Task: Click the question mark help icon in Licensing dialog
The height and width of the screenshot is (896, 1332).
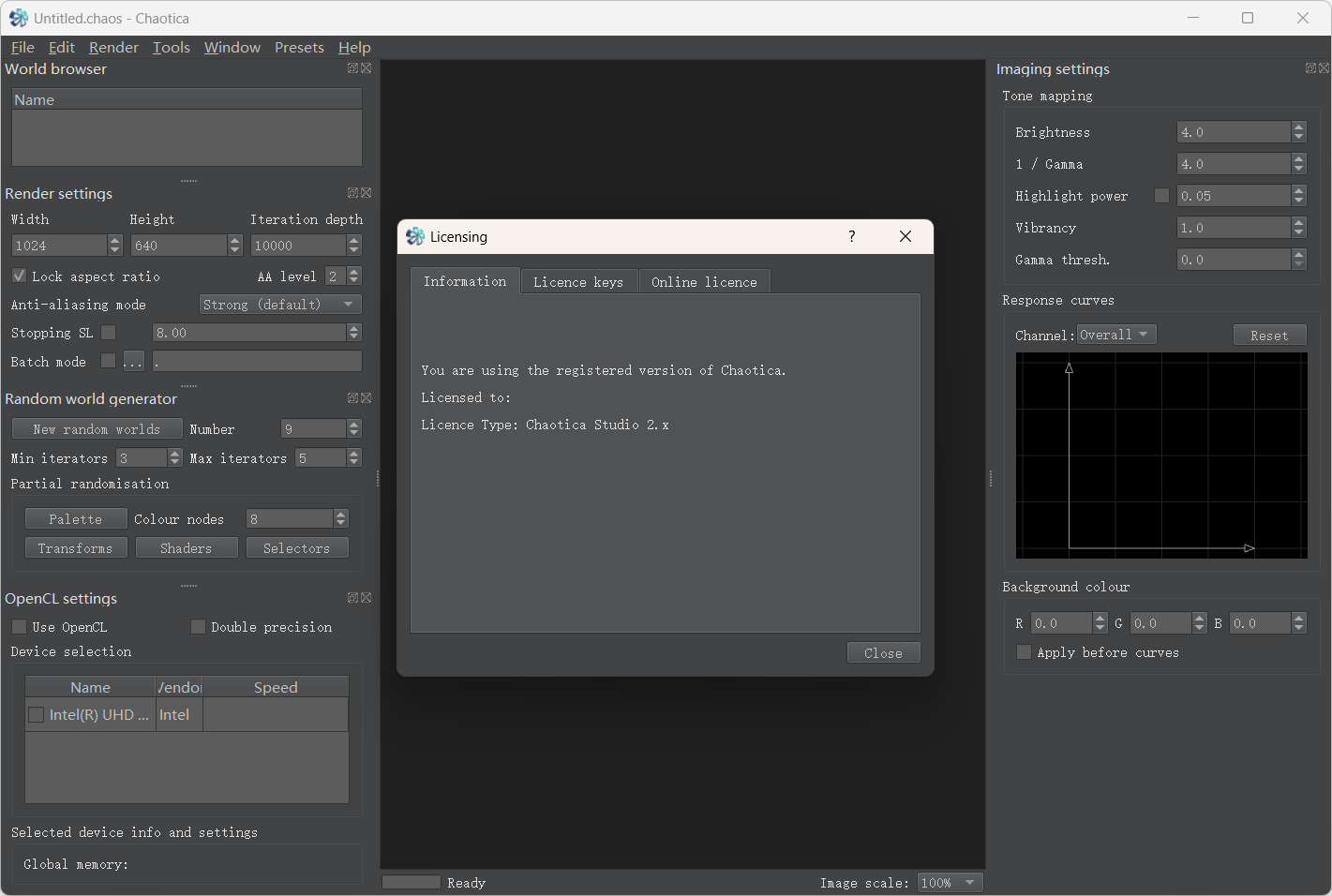Action: click(x=852, y=236)
